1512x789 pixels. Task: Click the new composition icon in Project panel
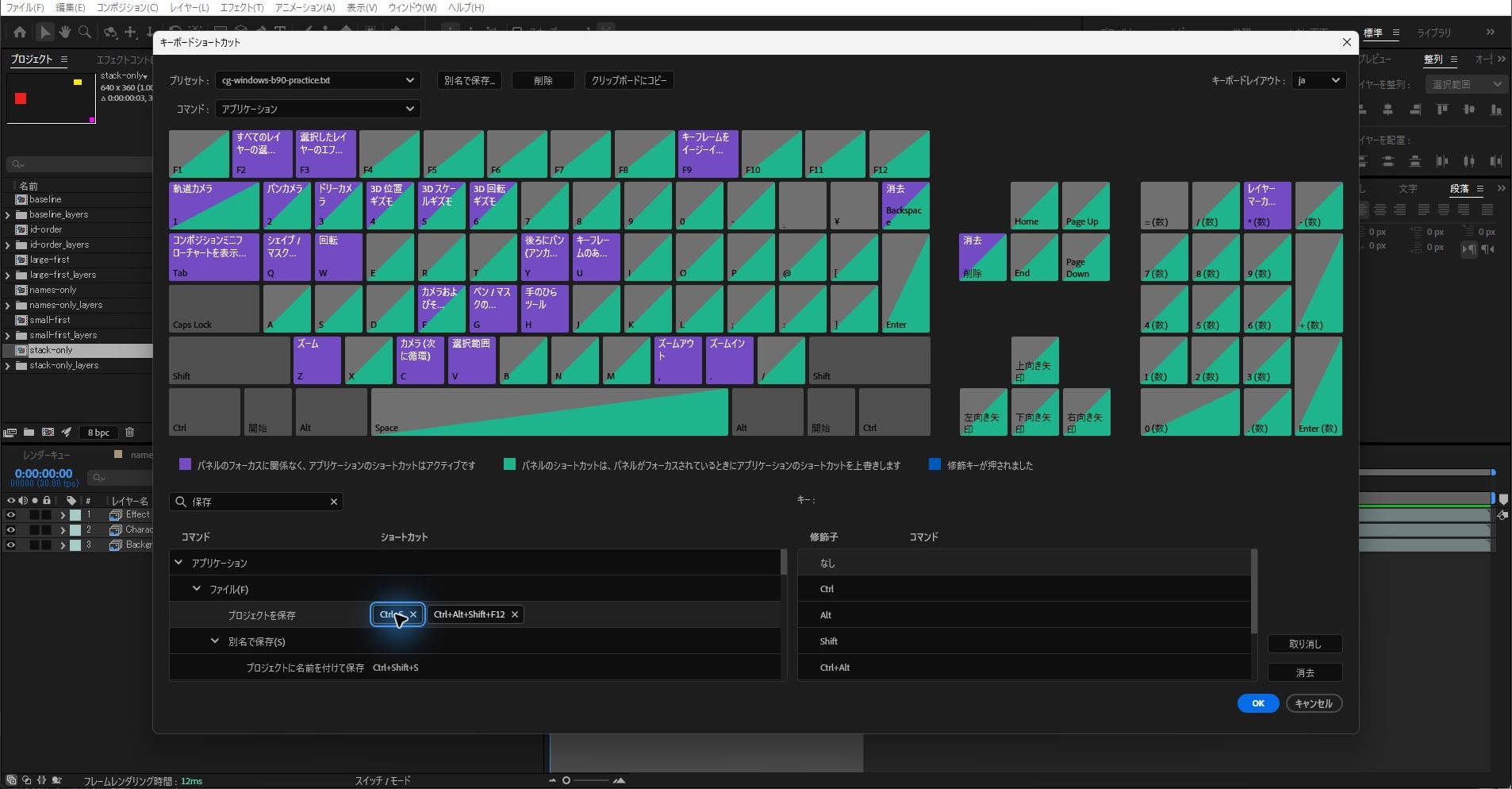tap(48, 433)
